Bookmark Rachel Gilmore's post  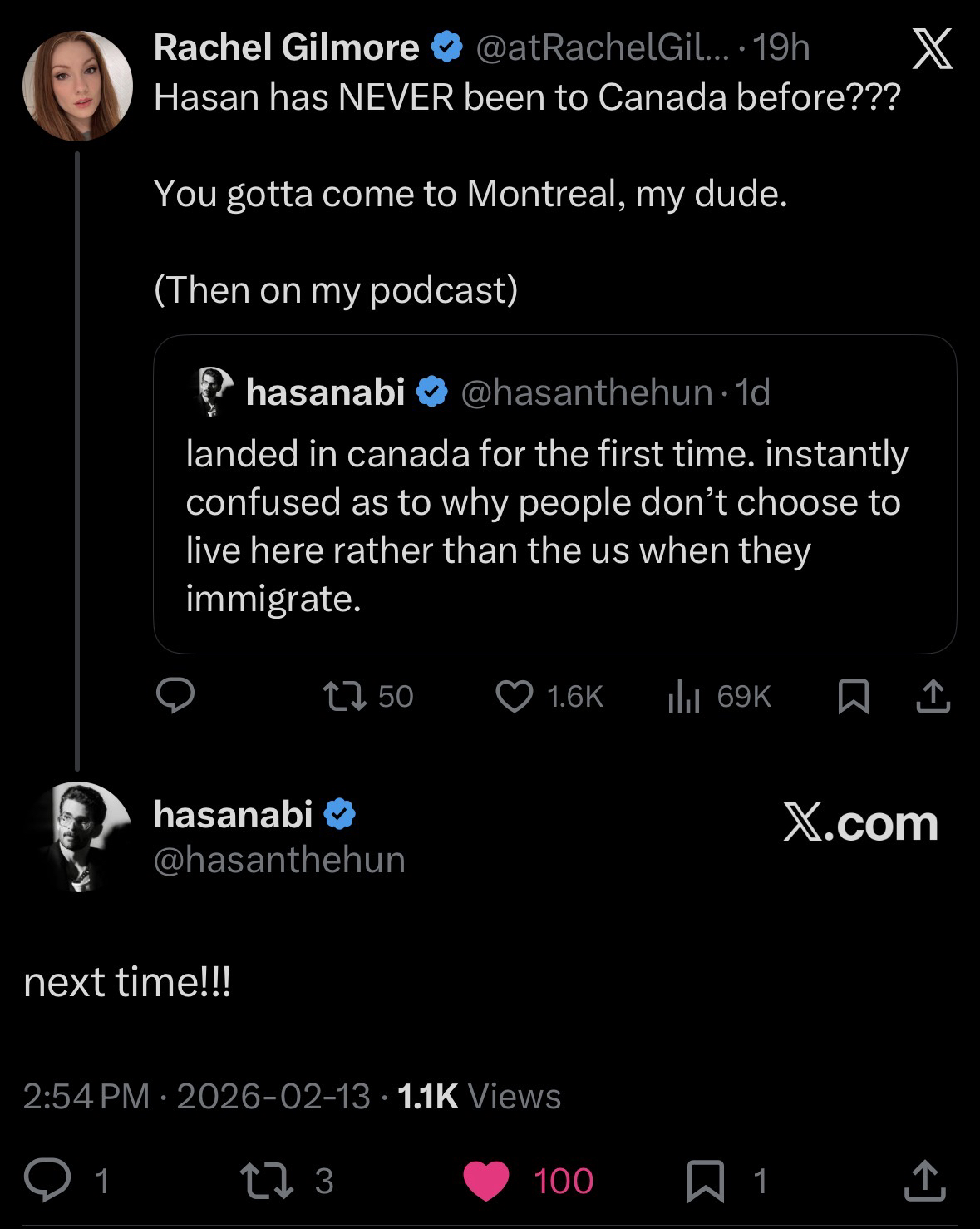point(854,697)
